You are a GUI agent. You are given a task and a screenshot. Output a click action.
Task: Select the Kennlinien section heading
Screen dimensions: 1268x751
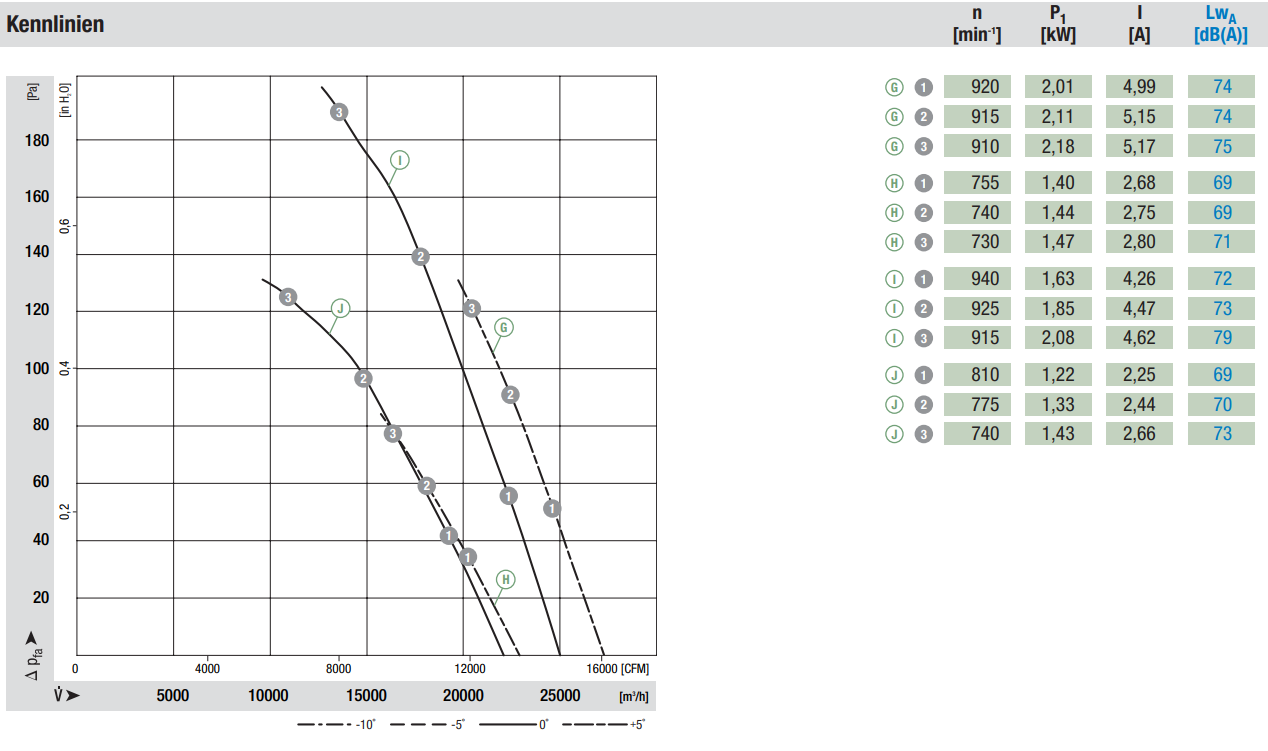55,25
